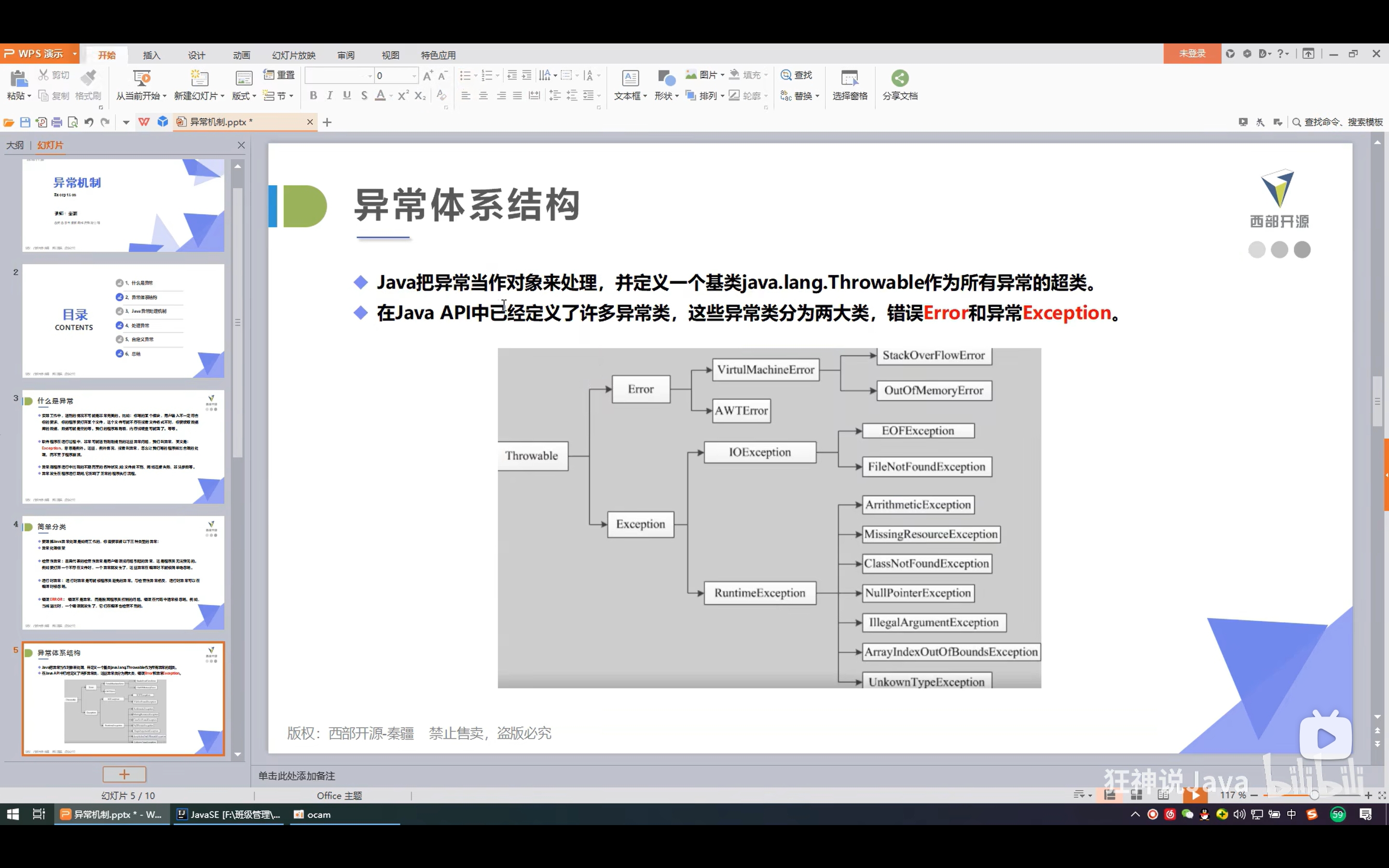The height and width of the screenshot is (868, 1389).
Task: Click the 分享文档 share icon
Action: click(899, 78)
